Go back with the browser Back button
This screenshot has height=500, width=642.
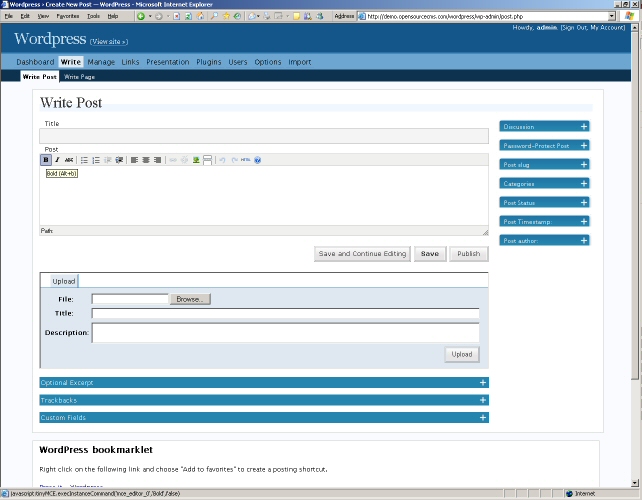click(x=141, y=16)
